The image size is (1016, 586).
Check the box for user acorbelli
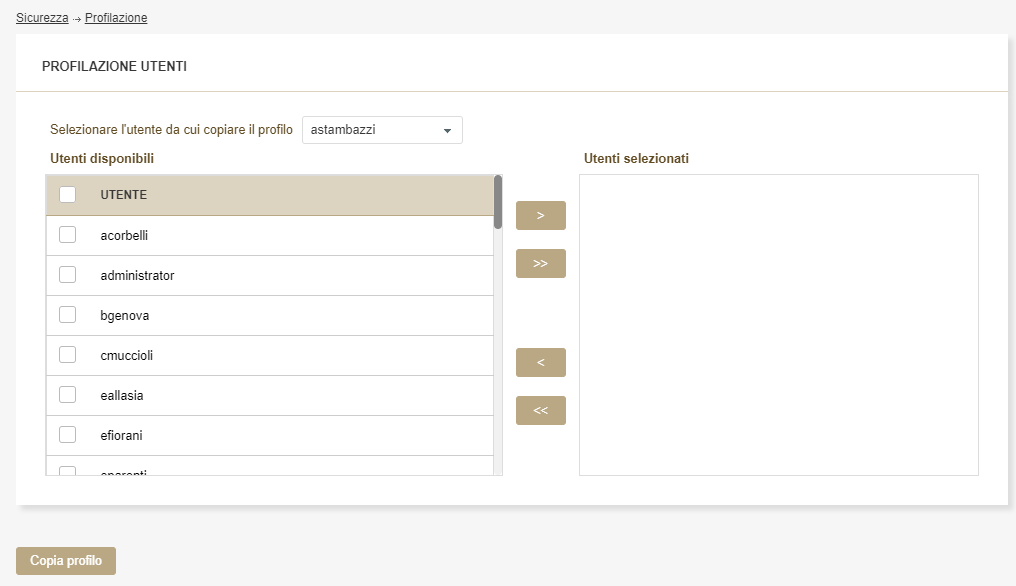click(x=68, y=235)
